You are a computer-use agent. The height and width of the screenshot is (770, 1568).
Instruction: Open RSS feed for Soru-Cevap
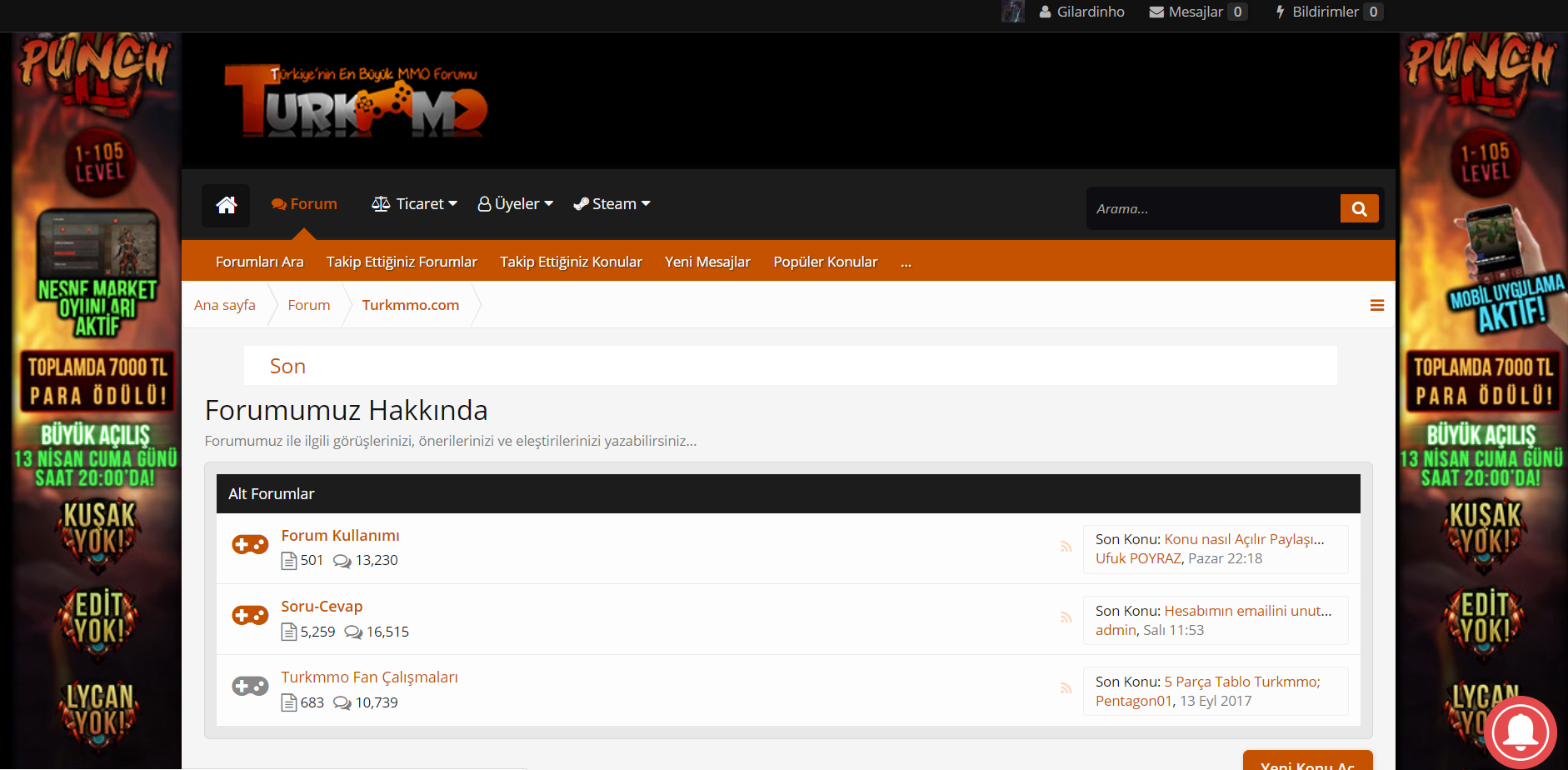click(x=1066, y=617)
